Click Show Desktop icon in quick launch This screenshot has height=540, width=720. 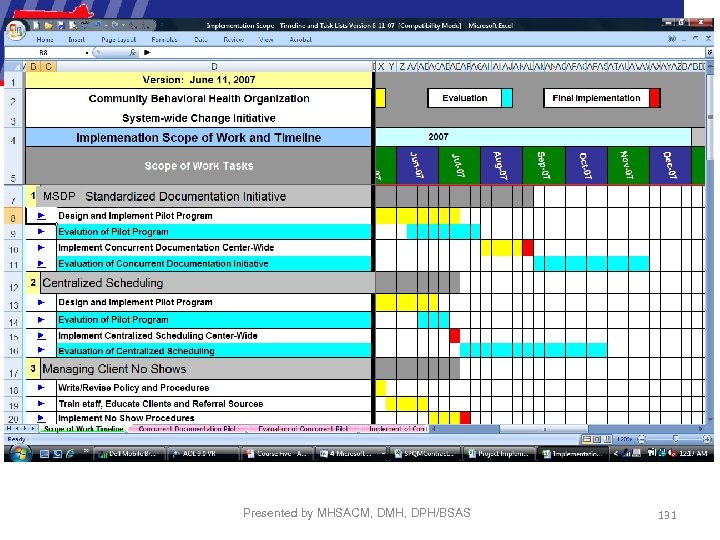point(44,454)
